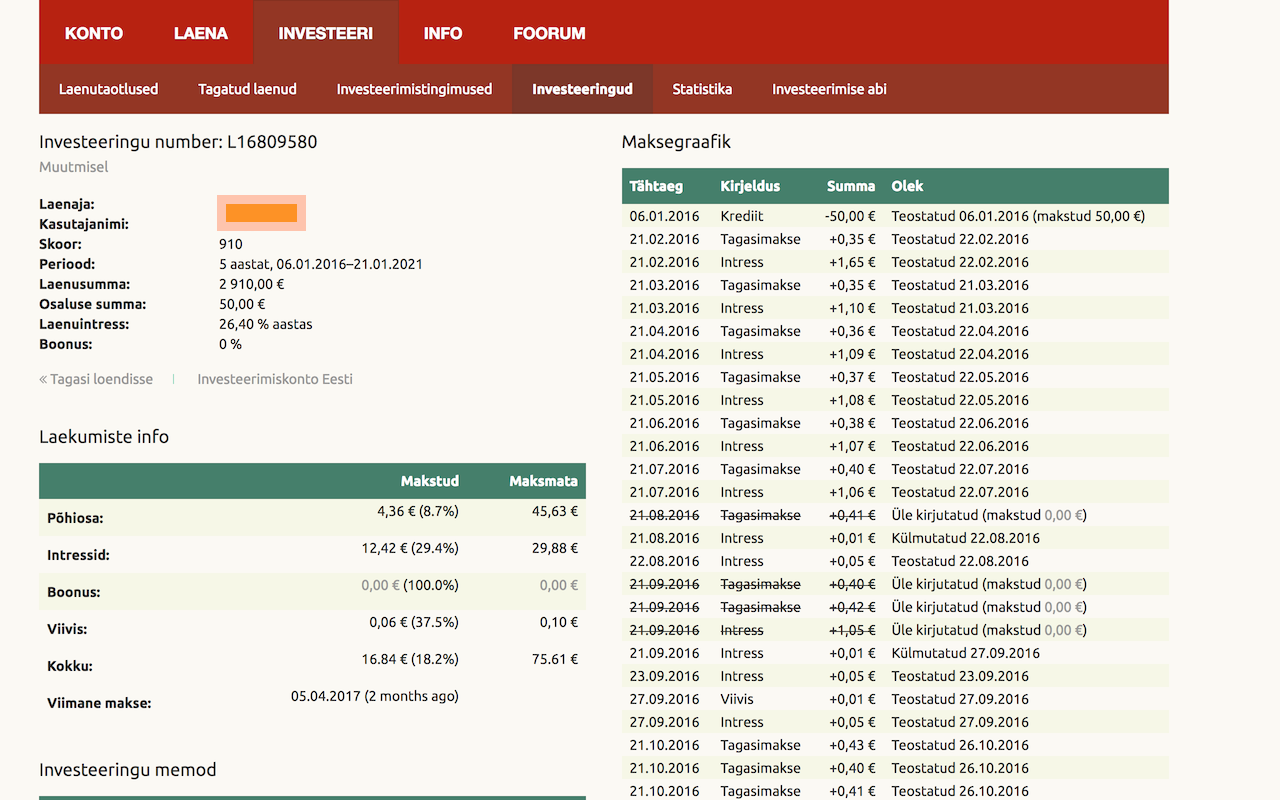Viewport: 1280px width, 800px height.
Task: Click struck-through '+1,05 €' amount
Action: [852, 630]
